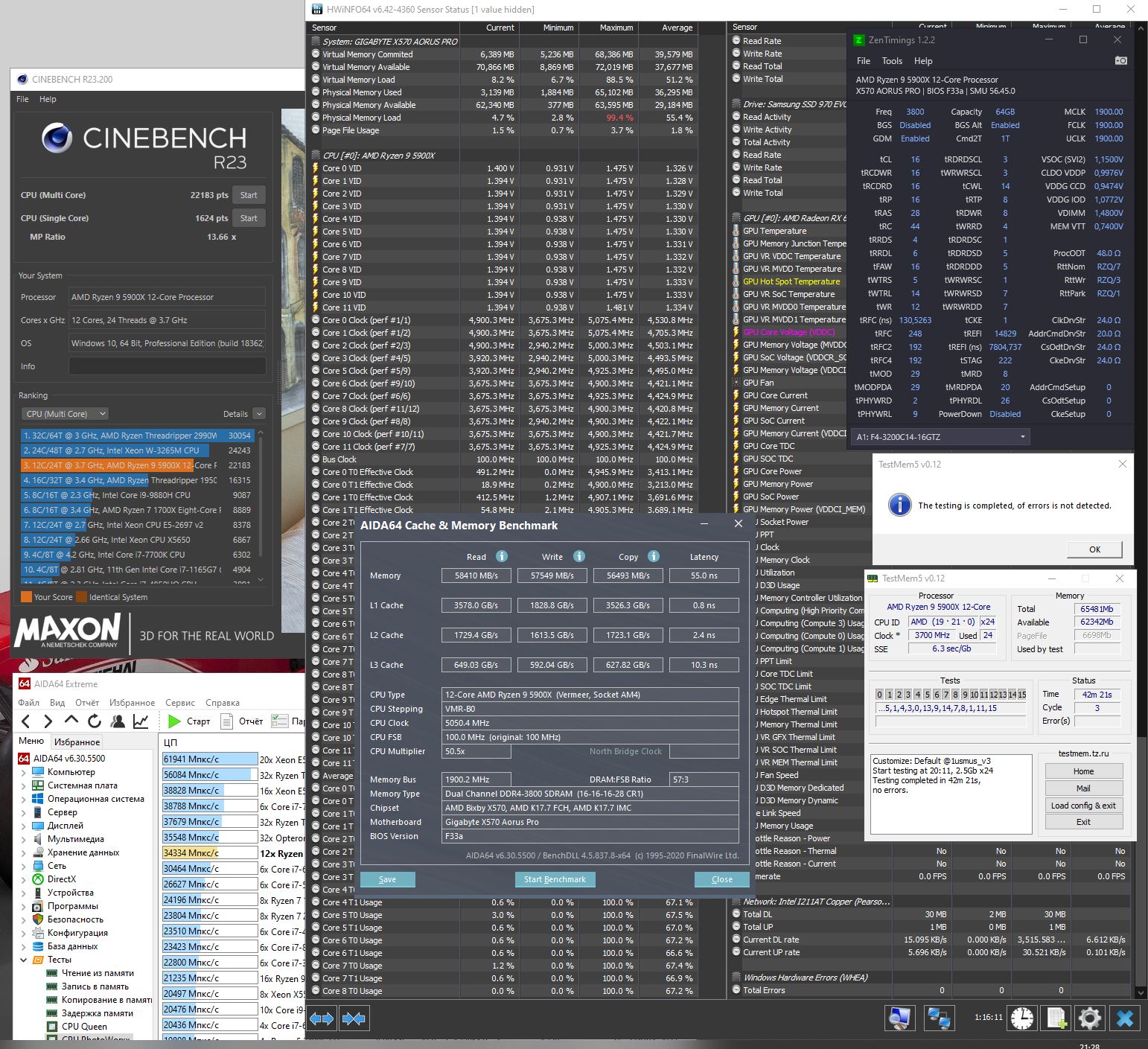Viewport: 1148px width, 1049px height.
Task: Expand Компьютер node in AIDA64 tree
Action: (x=23, y=772)
